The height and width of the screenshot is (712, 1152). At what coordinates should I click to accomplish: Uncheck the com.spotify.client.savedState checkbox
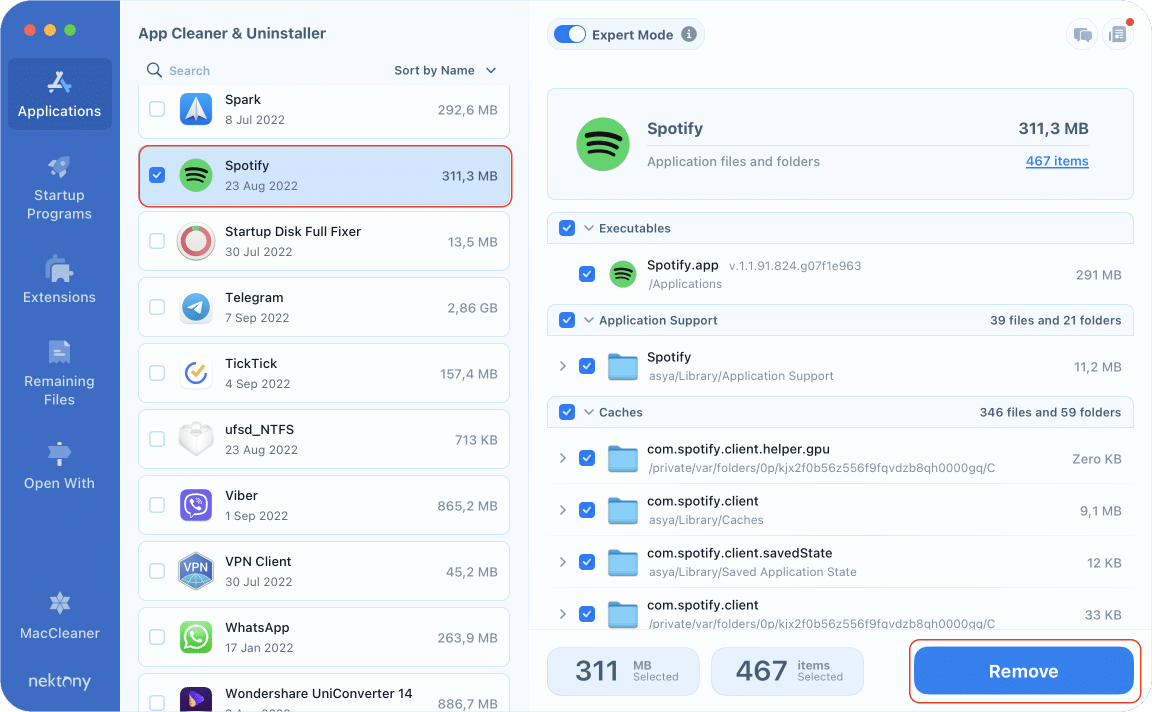587,562
